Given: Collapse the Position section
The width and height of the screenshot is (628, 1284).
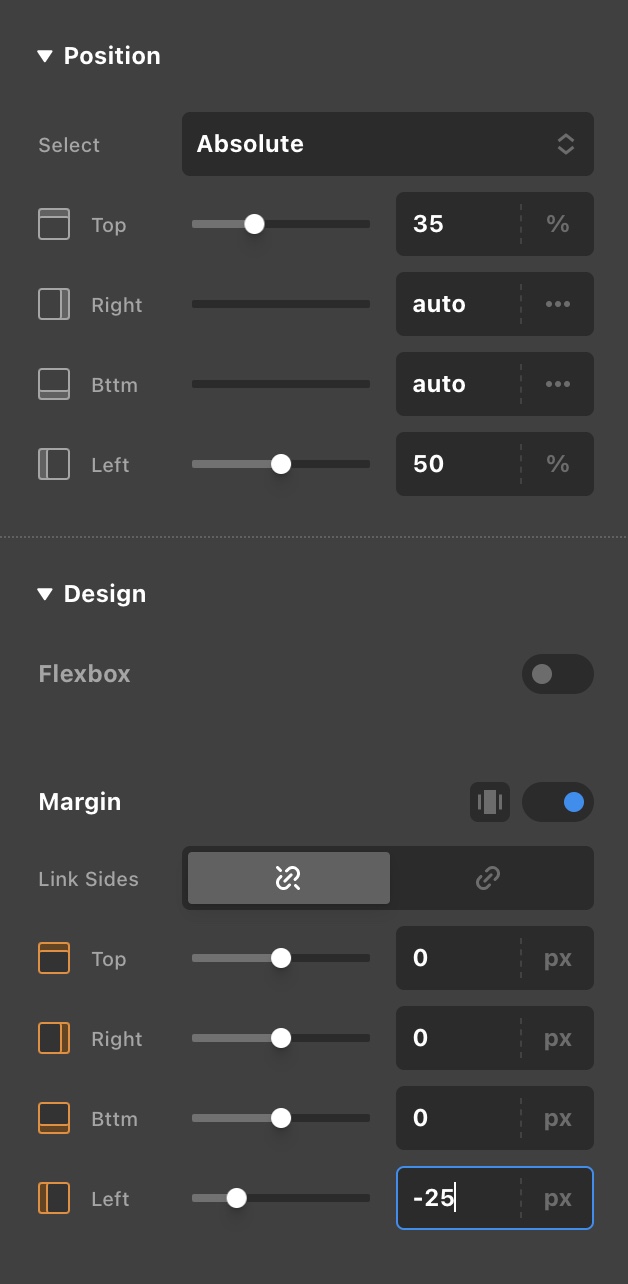Looking at the screenshot, I should [x=44, y=56].
